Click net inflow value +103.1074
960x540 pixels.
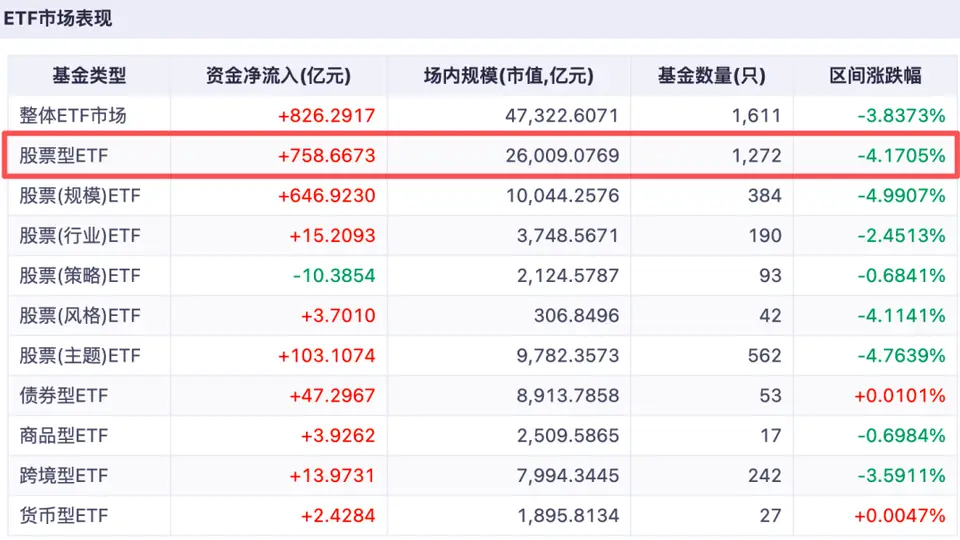(x=326, y=355)
